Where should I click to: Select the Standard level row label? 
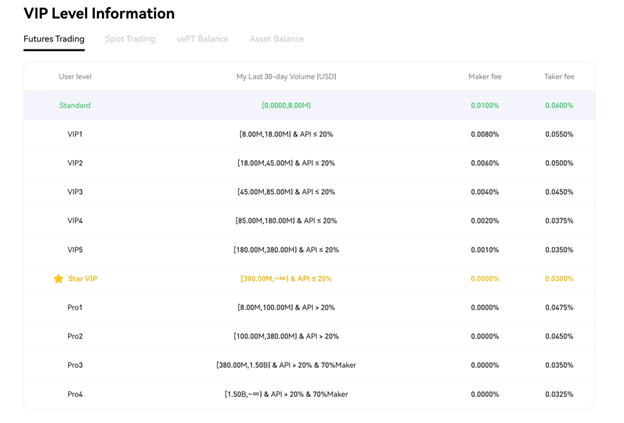(75, 105)
